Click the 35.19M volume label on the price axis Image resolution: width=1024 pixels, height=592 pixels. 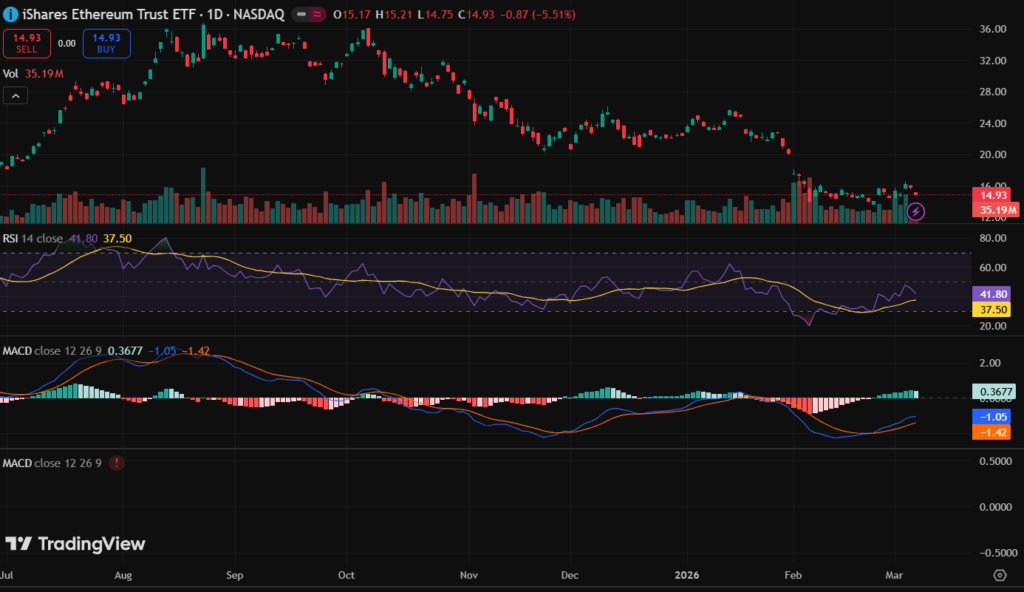coord(996,210)
